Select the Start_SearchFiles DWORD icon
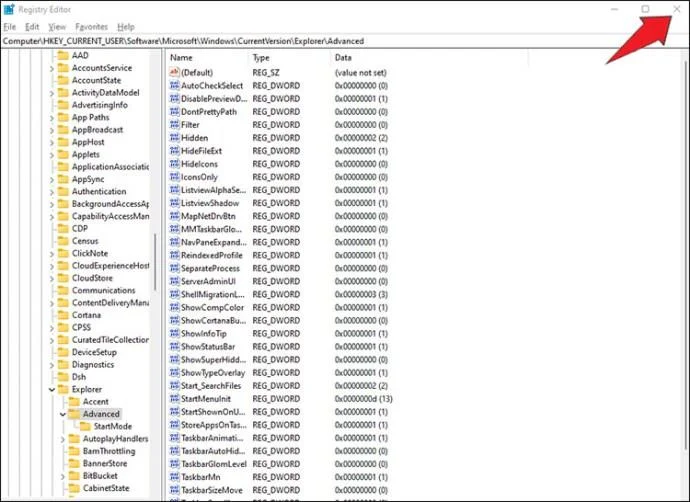Image resolution: width=690 pixels, height=502 pixels. [175, 385]
